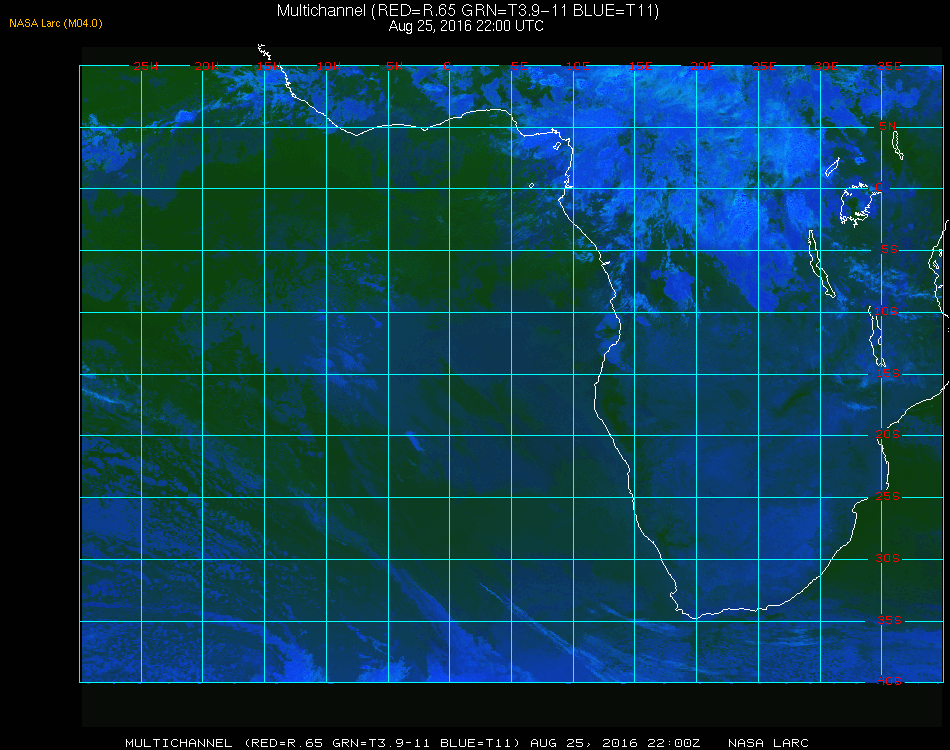Screen dimensions: 950x750
Task: Pick the "5W" longitude label
Action: pos(394,66)
